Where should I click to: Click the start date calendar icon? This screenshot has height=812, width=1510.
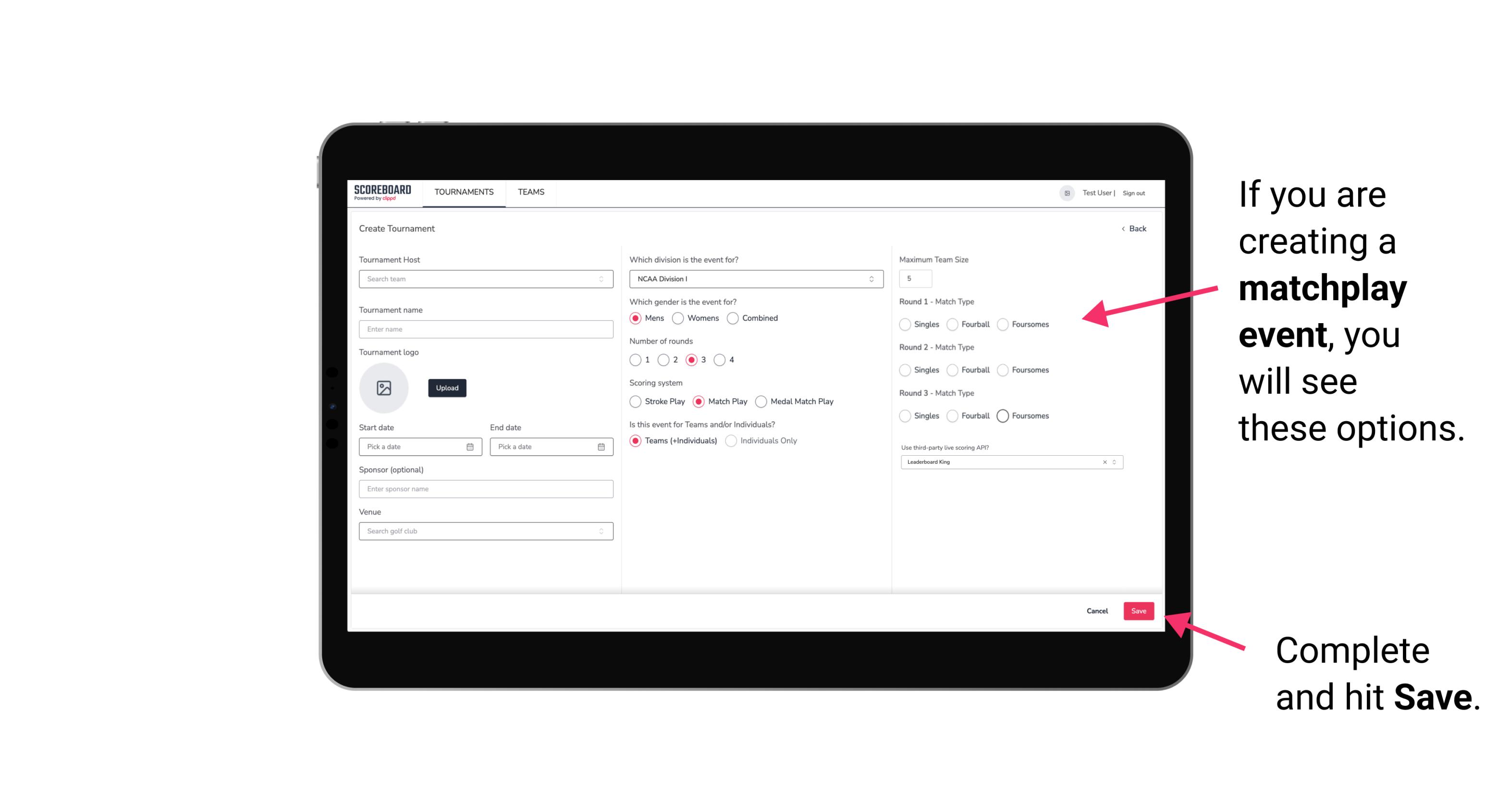pyautogui.click(x=471, y=446)
